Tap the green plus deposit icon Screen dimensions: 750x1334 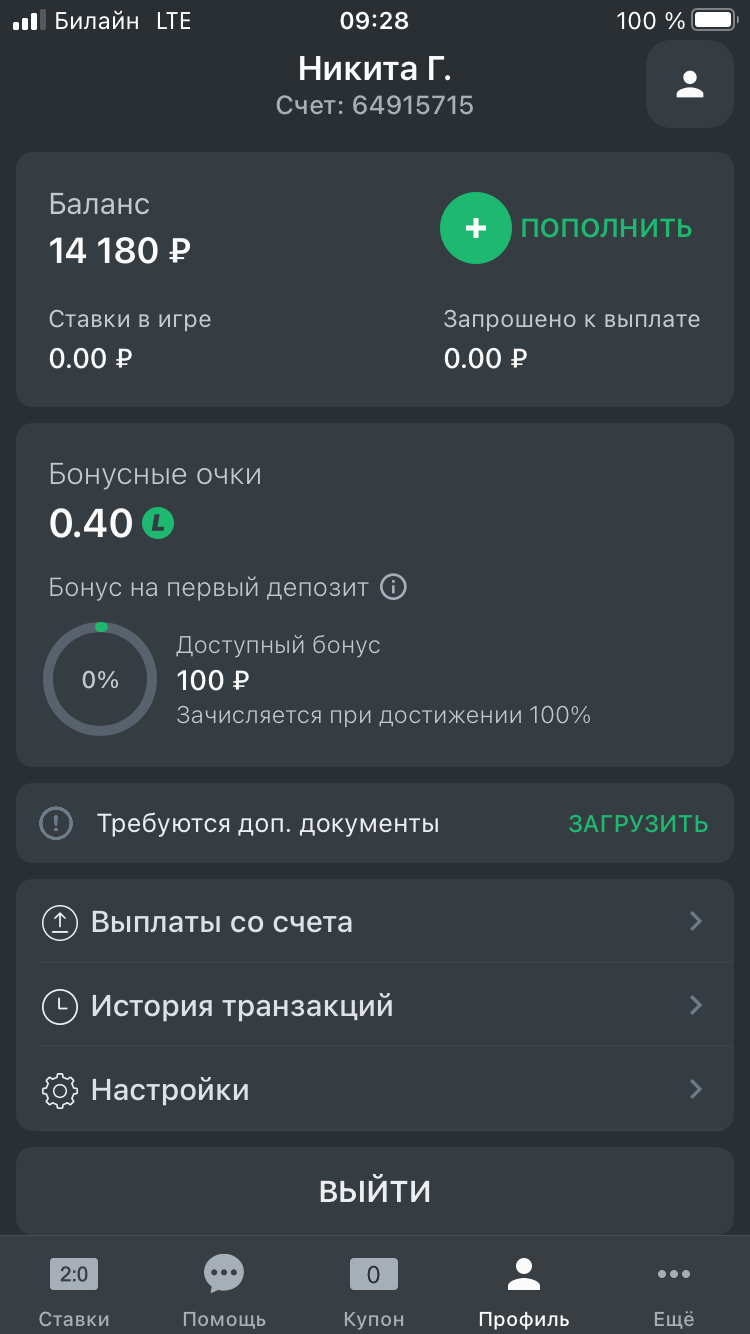476,228
